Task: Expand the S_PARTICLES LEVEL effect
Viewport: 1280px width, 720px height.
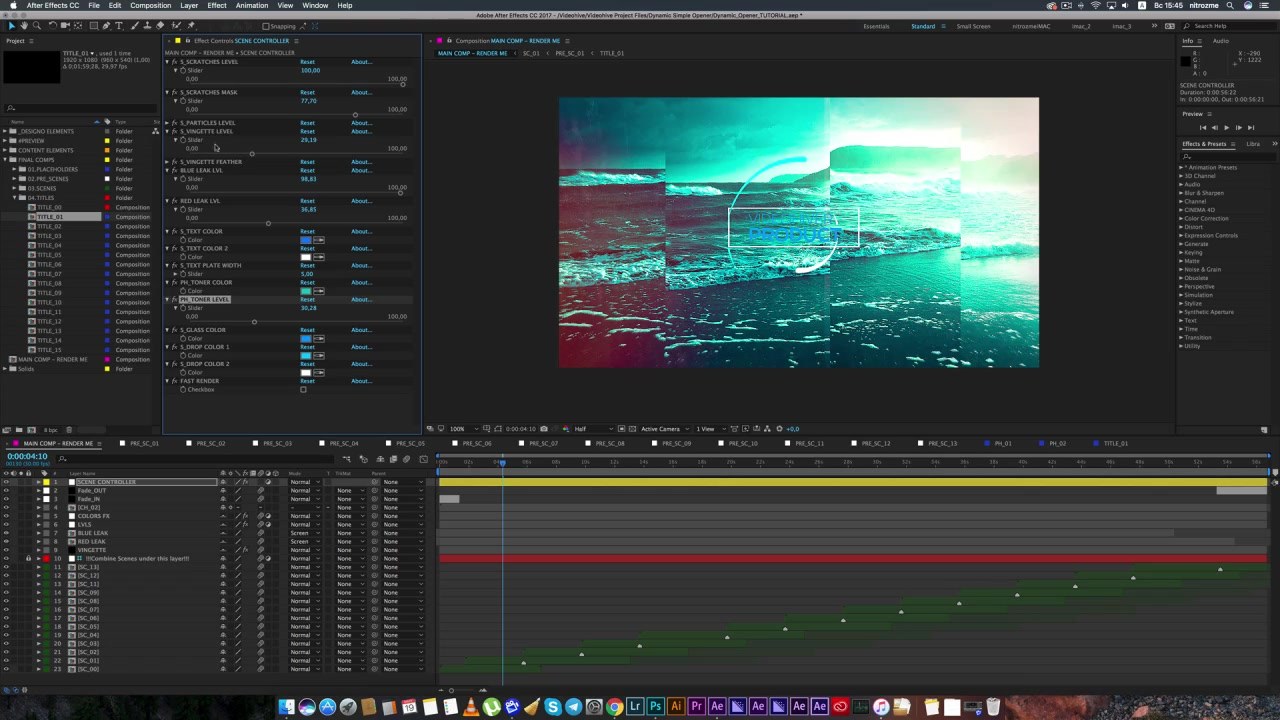Action: pos(167,123)
